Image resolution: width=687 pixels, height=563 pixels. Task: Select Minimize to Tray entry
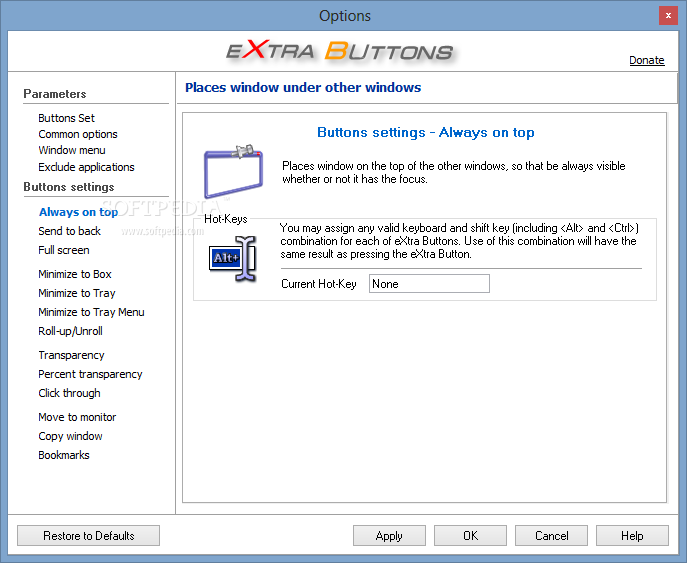coord(77,293)
